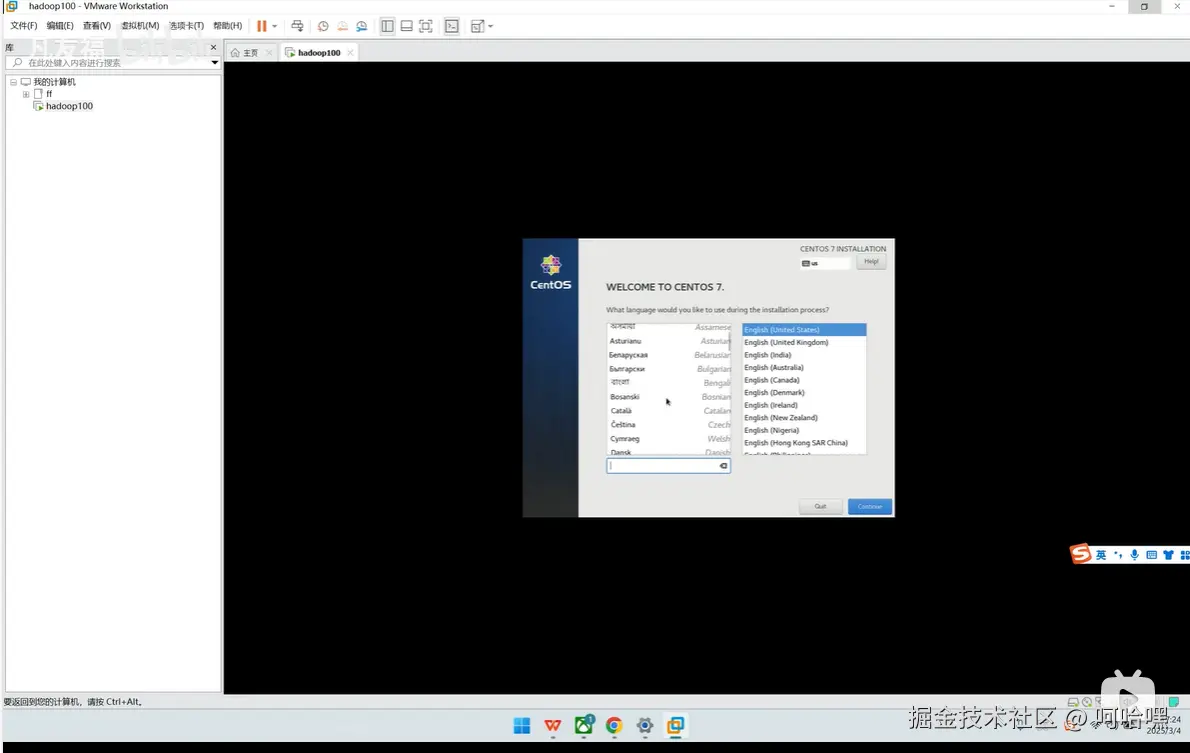Click the us keyboard layout indicator
Image resolution: width=1190 pixels, height=753 pixels.
tap(825, 263)
